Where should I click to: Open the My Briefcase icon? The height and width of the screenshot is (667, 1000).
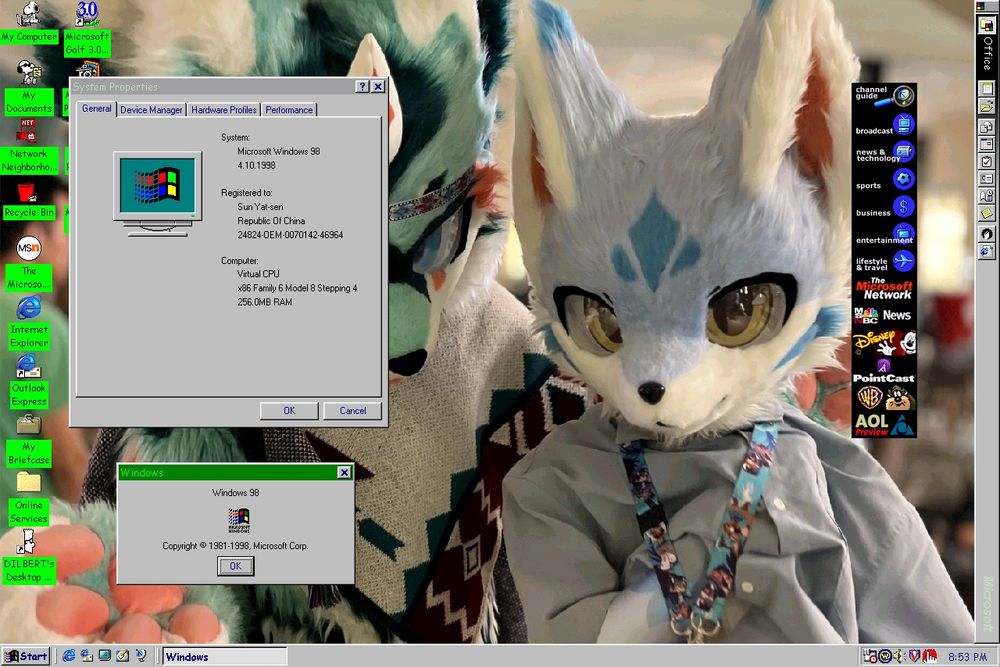pyautogui.click(x=29, y=439)
